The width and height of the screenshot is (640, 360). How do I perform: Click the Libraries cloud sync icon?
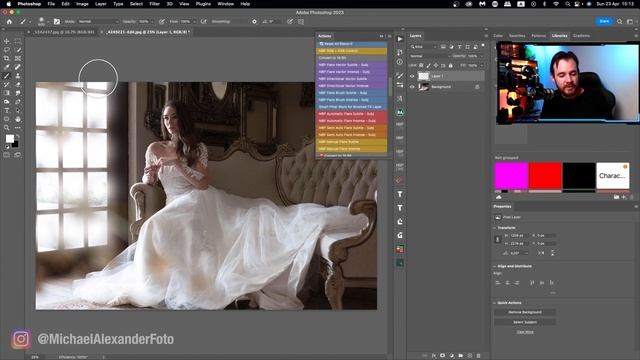(498, 197)
